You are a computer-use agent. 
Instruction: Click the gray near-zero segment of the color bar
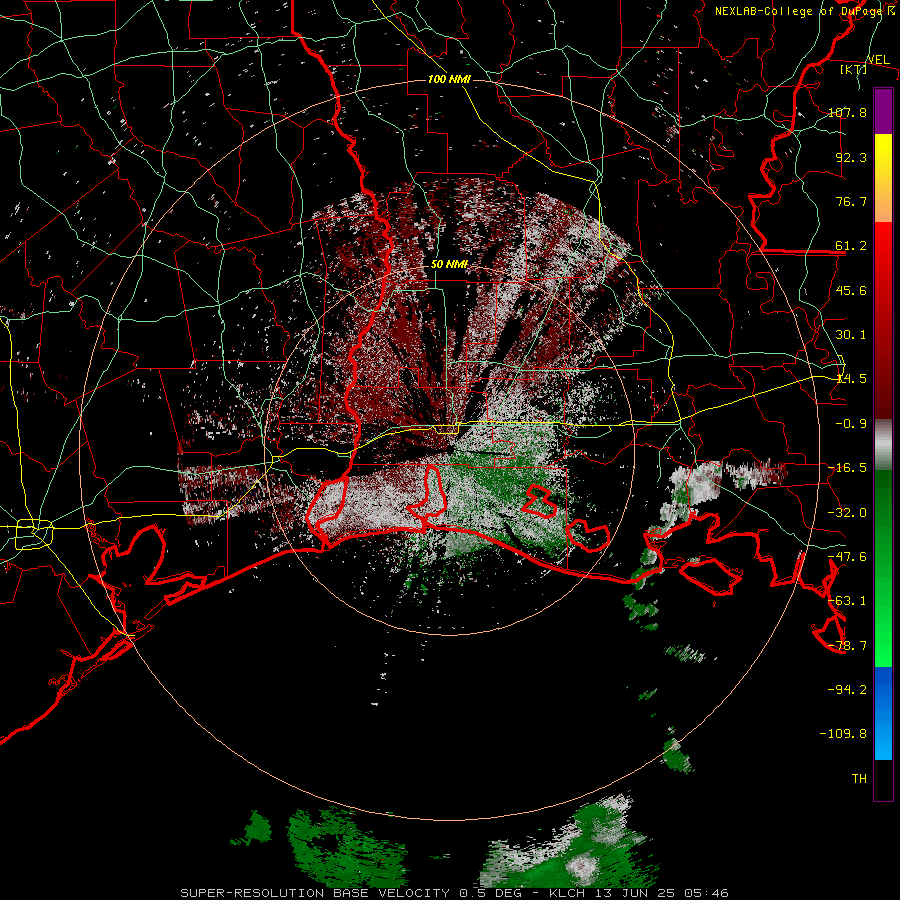(883, 444)
